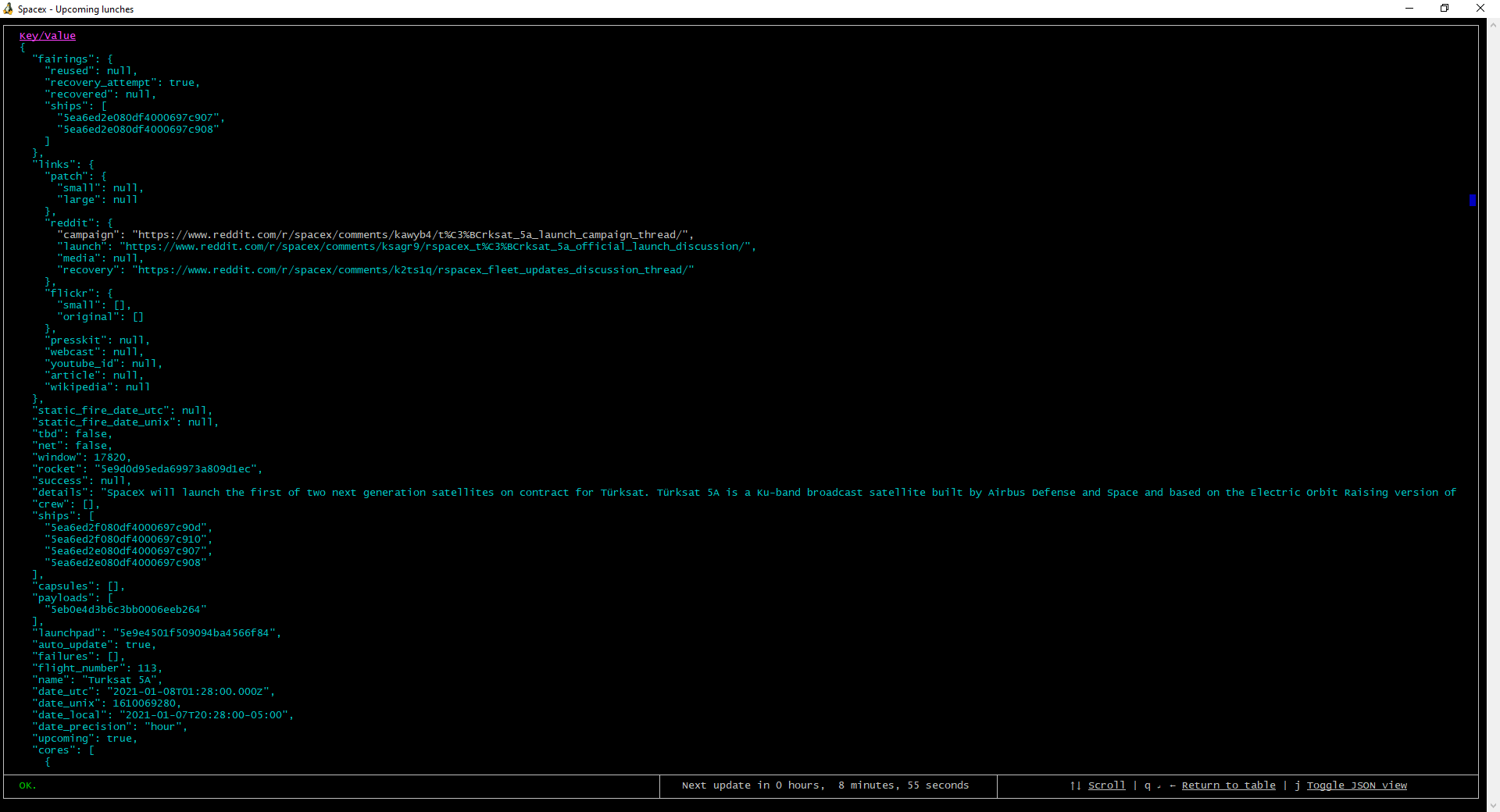This screenshot has height=812, width=1500.
Task: Click the "date_utc" value line
Action: point(153,692)
